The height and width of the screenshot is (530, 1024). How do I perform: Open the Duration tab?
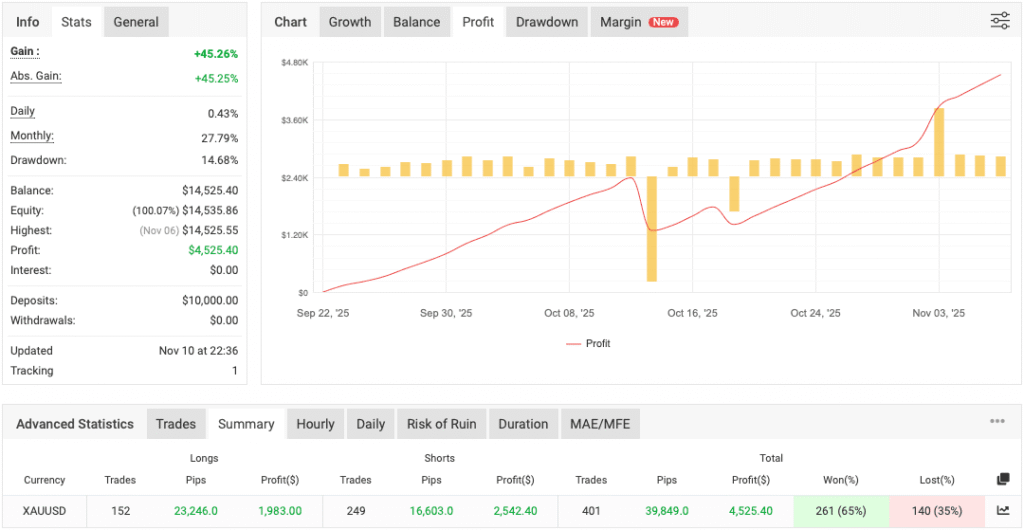(x=523, y=424)
